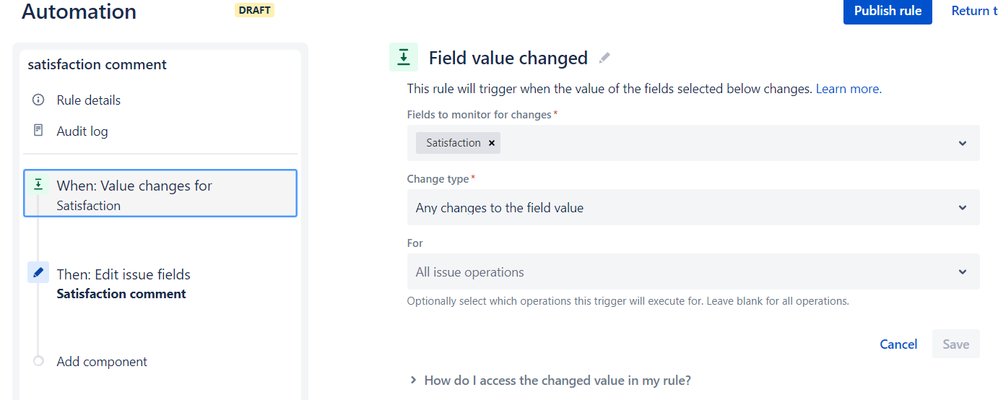Click the Cancel link button

click(898, 344)
